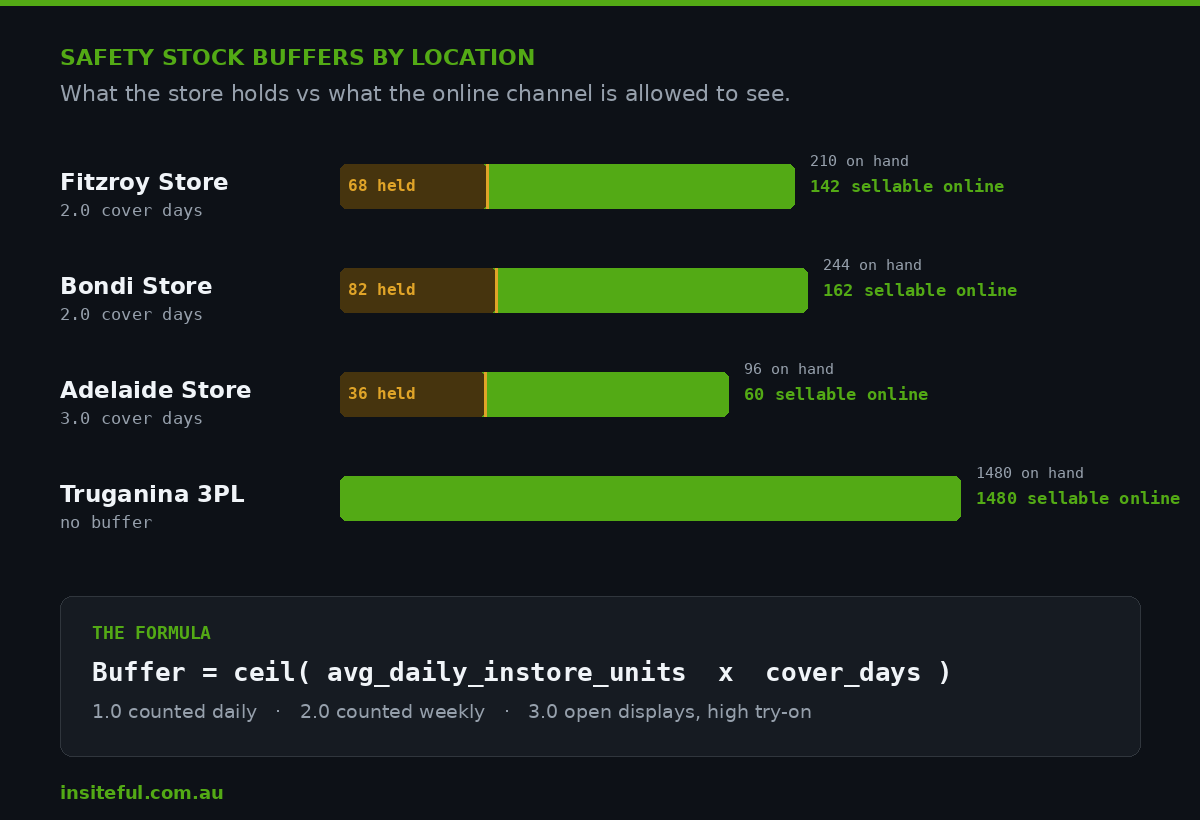This screenshot has width=1200, height=820.
Task: Select the Fitzroy Store label
Action: pyautogui.click(x=144, y=183)
